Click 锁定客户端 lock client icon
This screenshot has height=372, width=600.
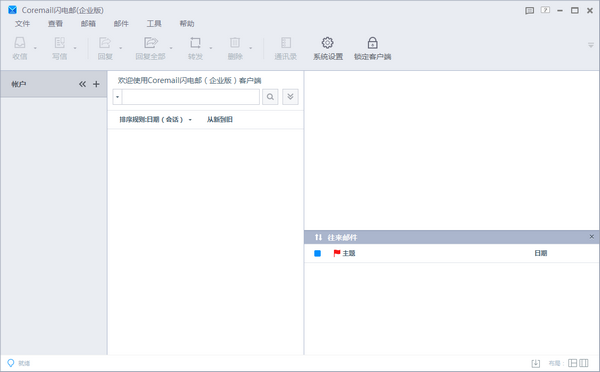coord(372,42)
